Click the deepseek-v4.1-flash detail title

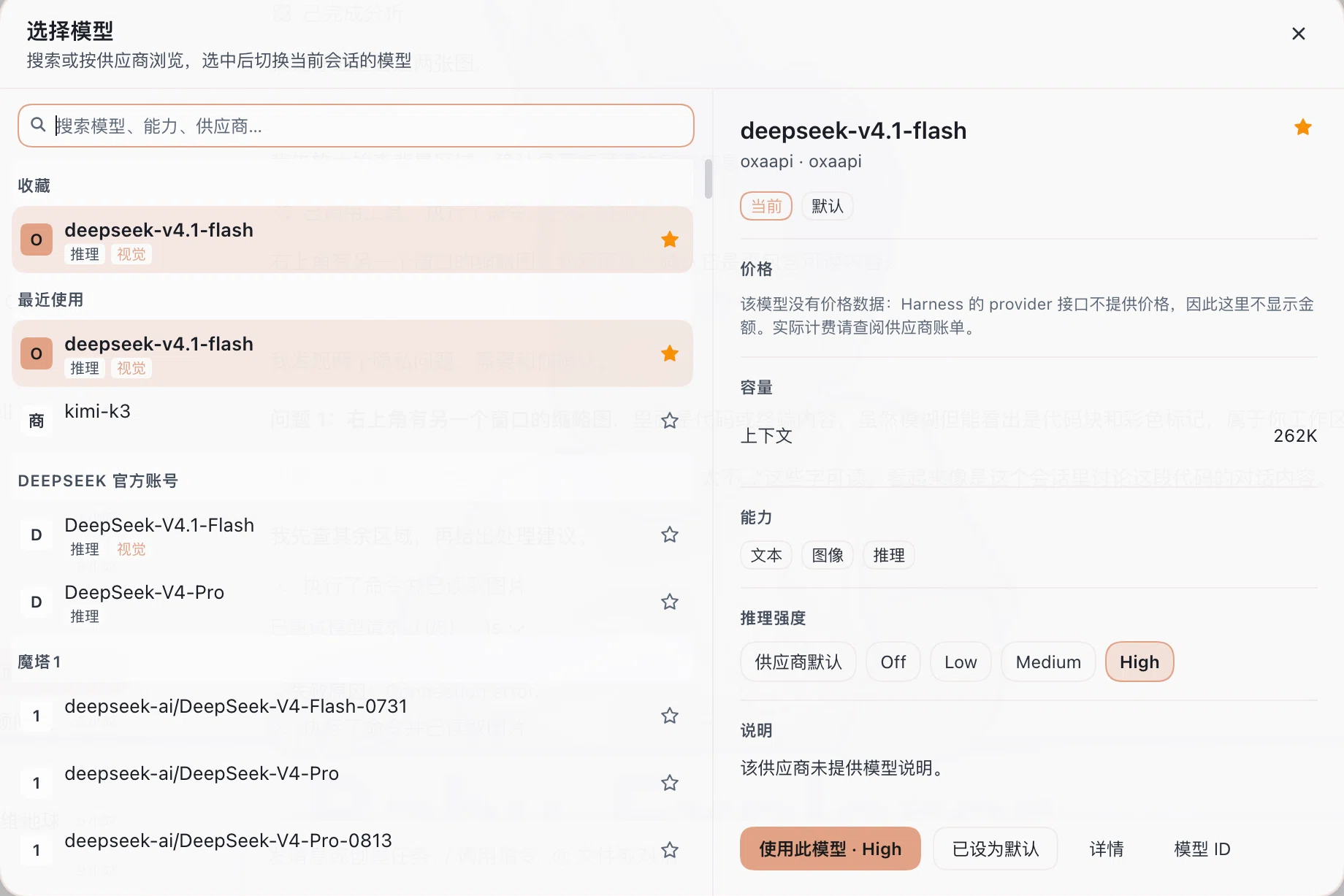(853, 130)
